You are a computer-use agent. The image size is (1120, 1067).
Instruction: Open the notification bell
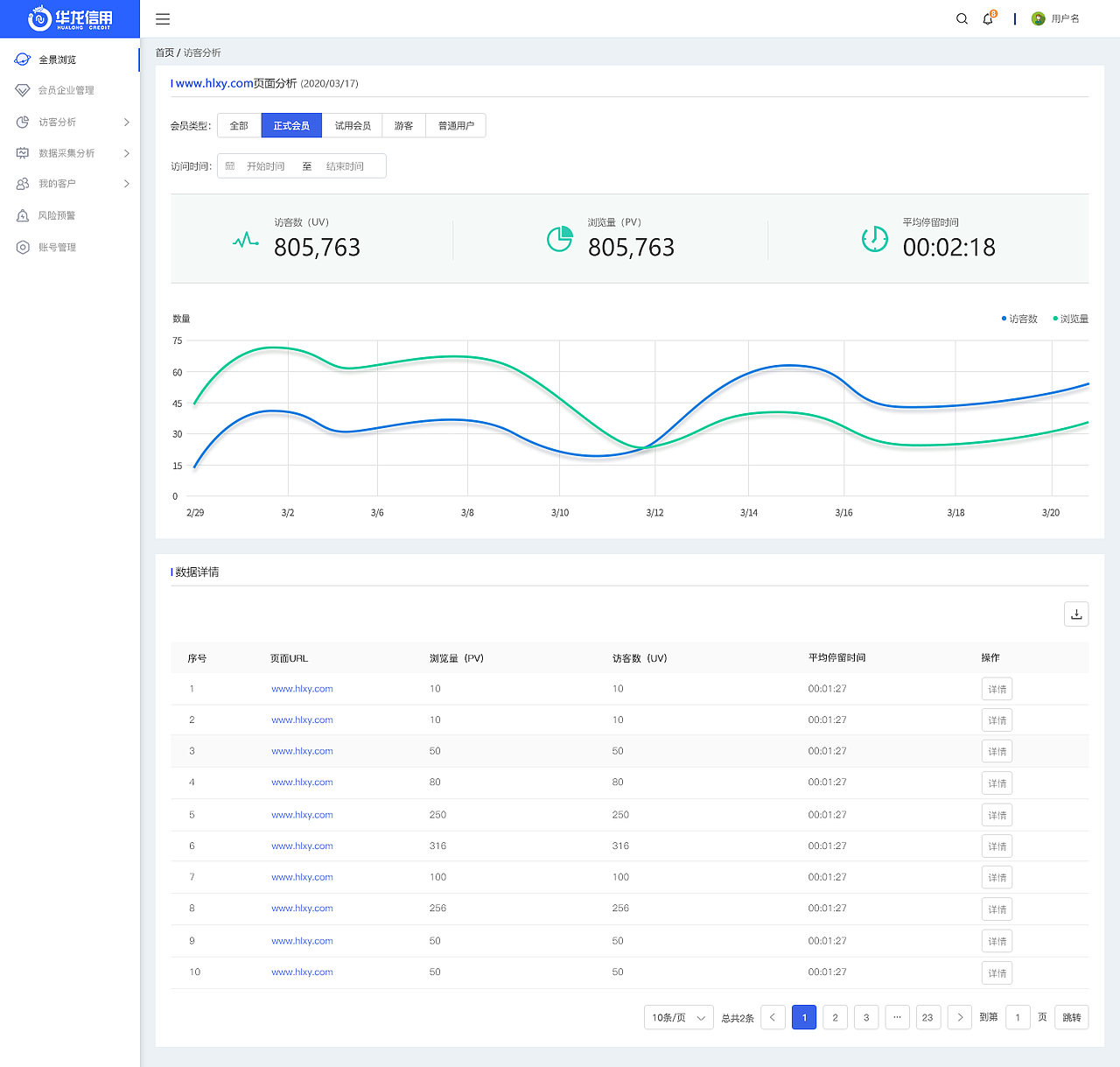pos(988,18)
